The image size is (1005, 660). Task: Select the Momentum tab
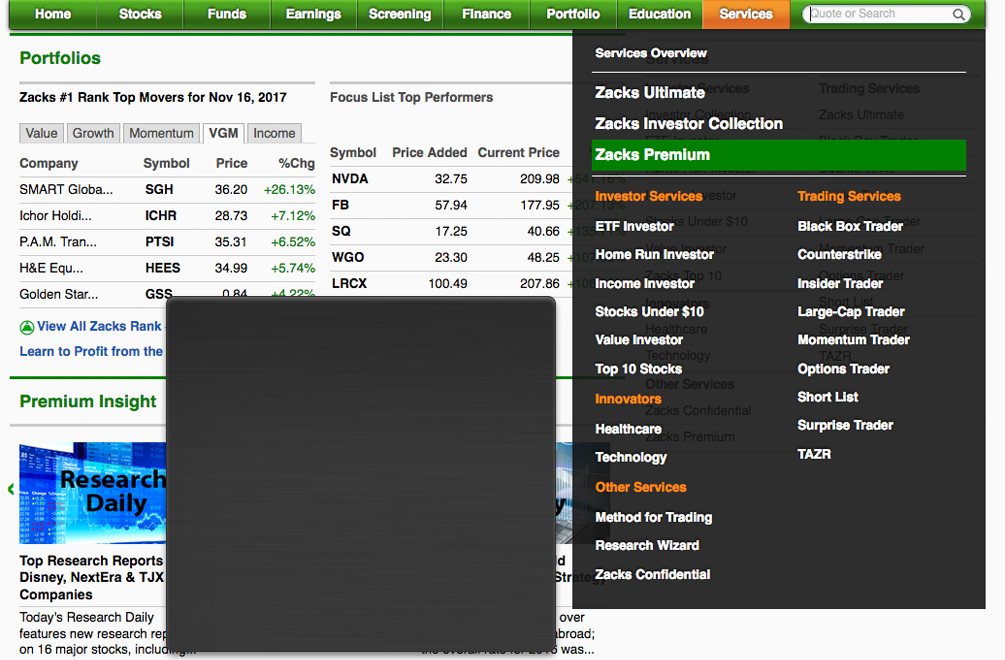click(161, 133)
